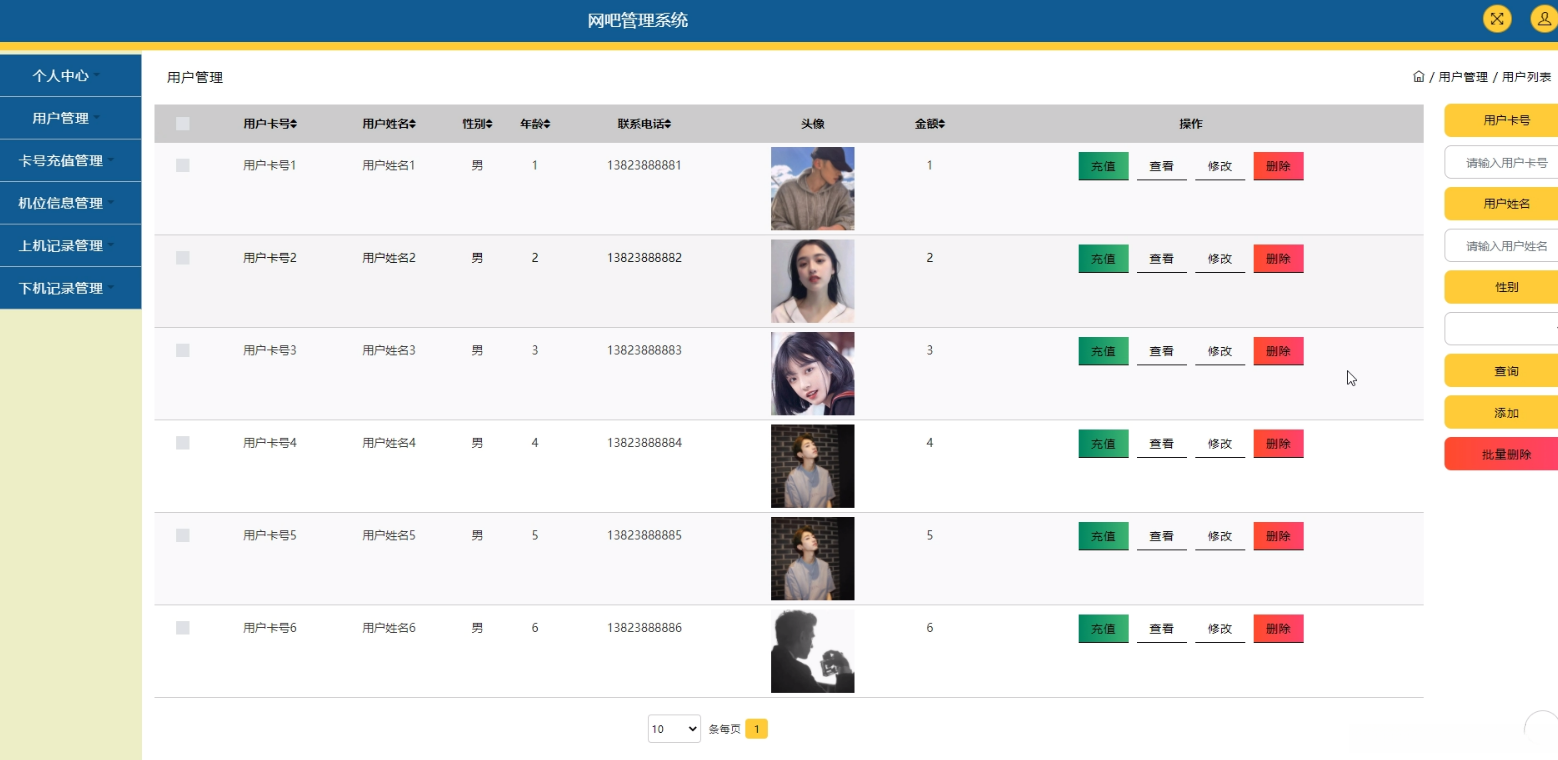Viewport: 1558px width, 760px height.
Task: Open the user profile icon in header
Action: [1544, 19]
